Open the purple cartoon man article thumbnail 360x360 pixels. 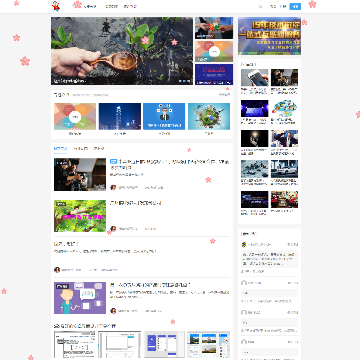coord(80,298)
